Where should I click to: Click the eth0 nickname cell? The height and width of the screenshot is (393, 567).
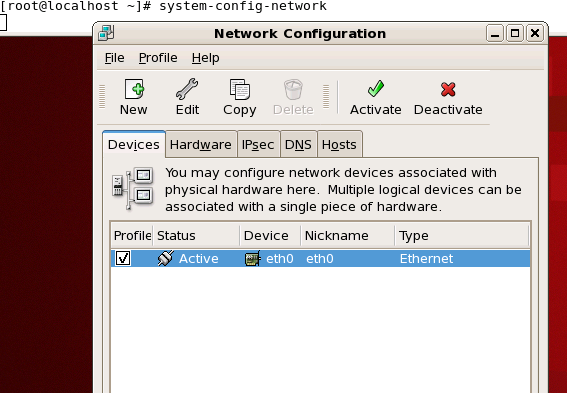click(x=320, y=259)
